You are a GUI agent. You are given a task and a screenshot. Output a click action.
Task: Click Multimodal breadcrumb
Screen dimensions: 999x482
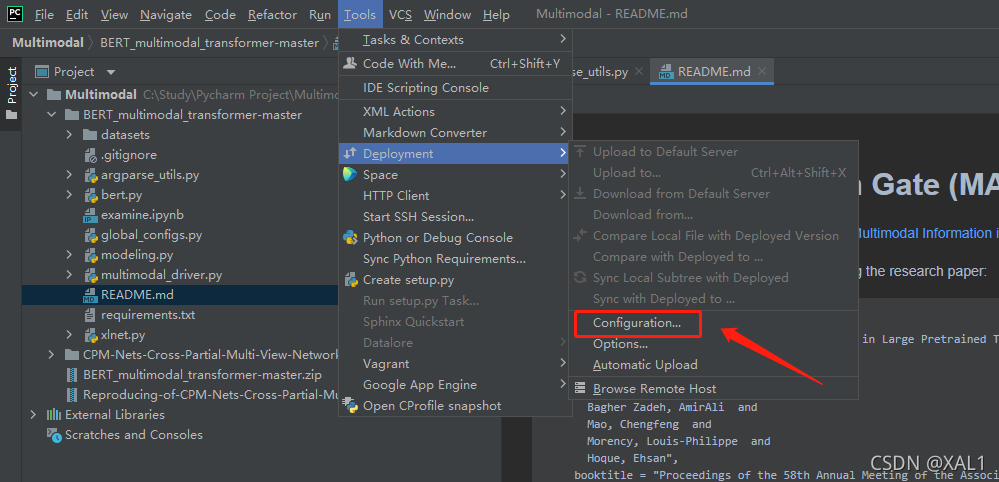[x=48, y=43]
